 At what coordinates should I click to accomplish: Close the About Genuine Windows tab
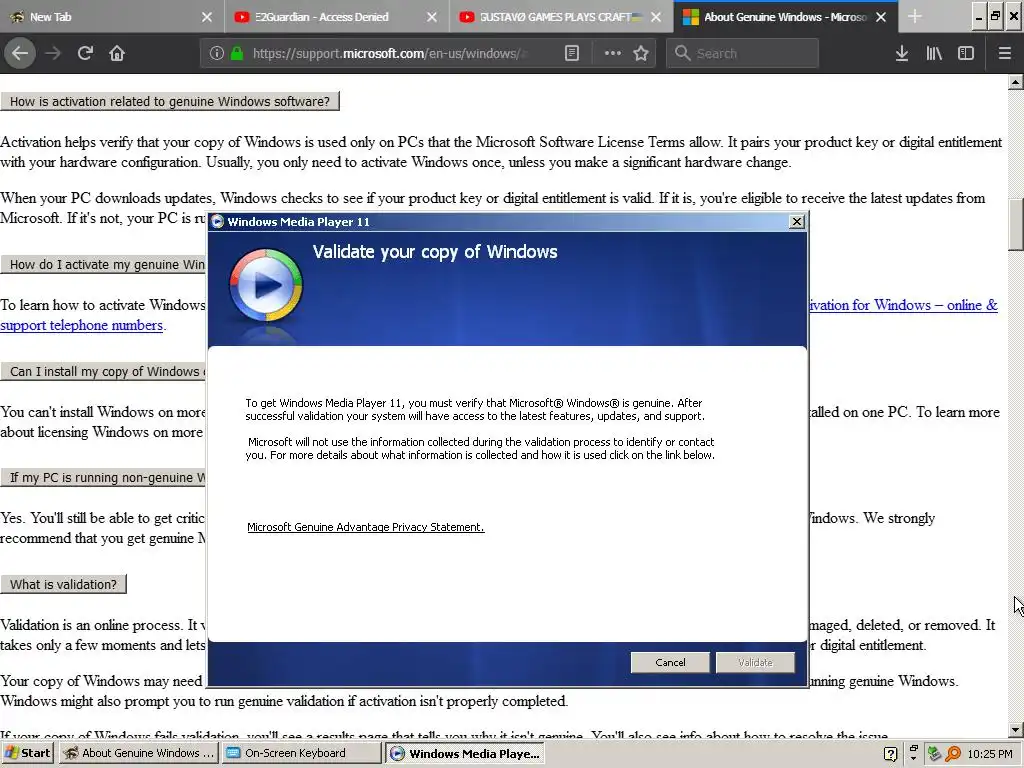pyautogui.click(x=881, y=17)
